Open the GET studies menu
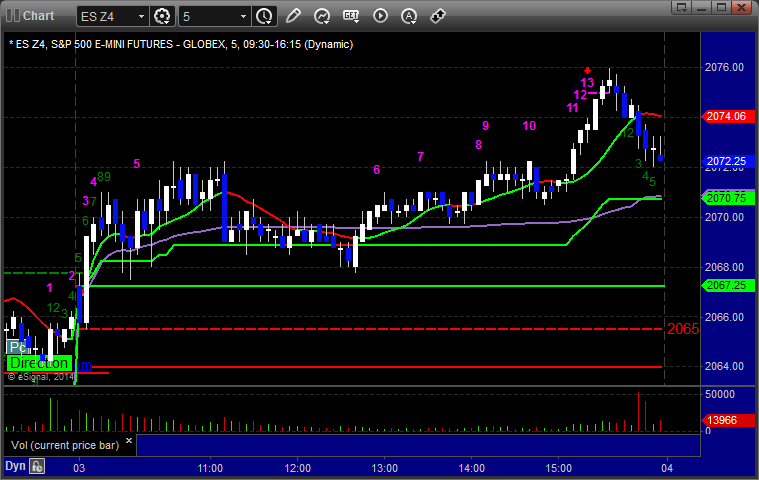 coord(351,16)
